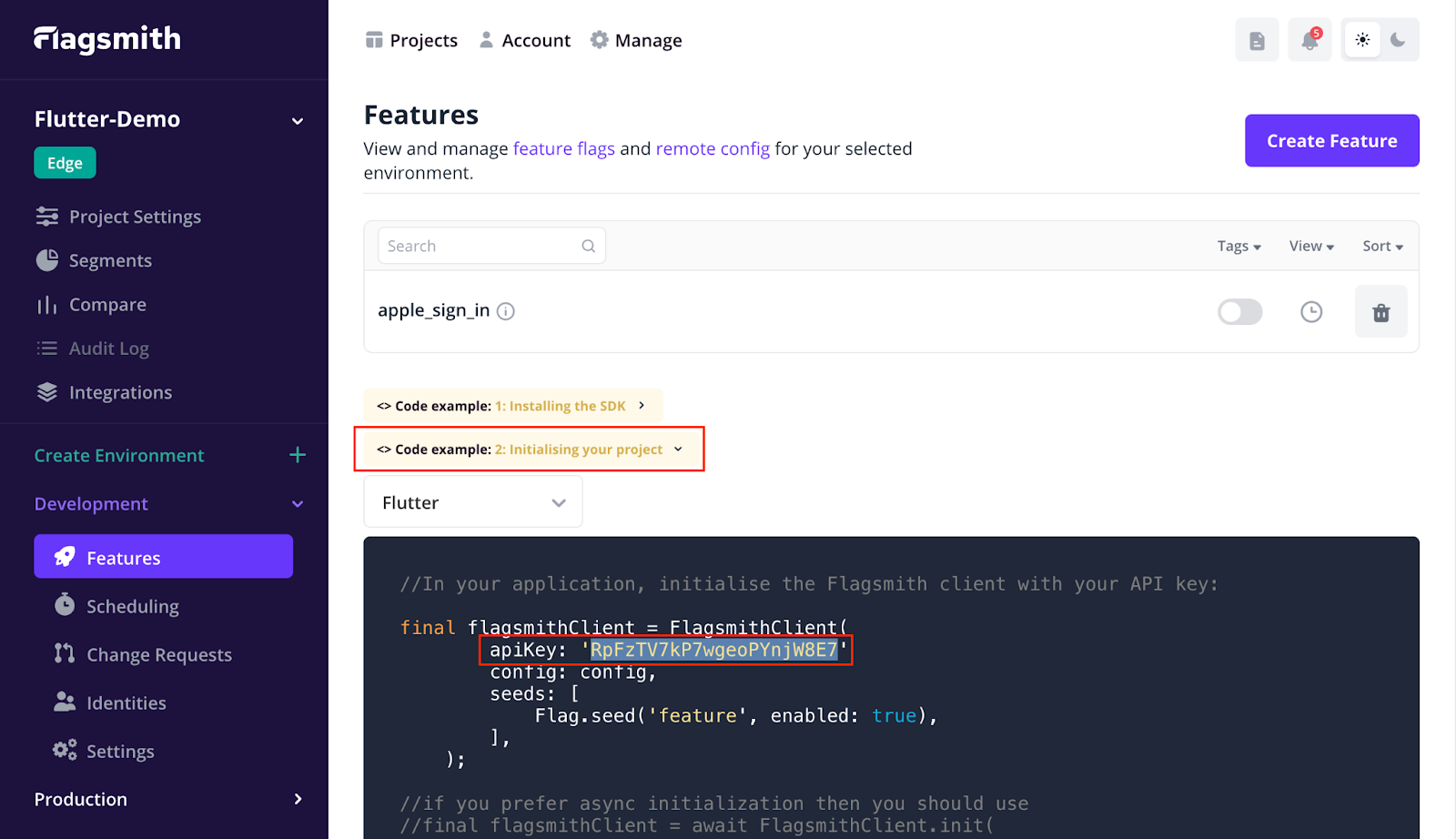Open Integrations page
1456x839 pixels.
click(104, 392)
